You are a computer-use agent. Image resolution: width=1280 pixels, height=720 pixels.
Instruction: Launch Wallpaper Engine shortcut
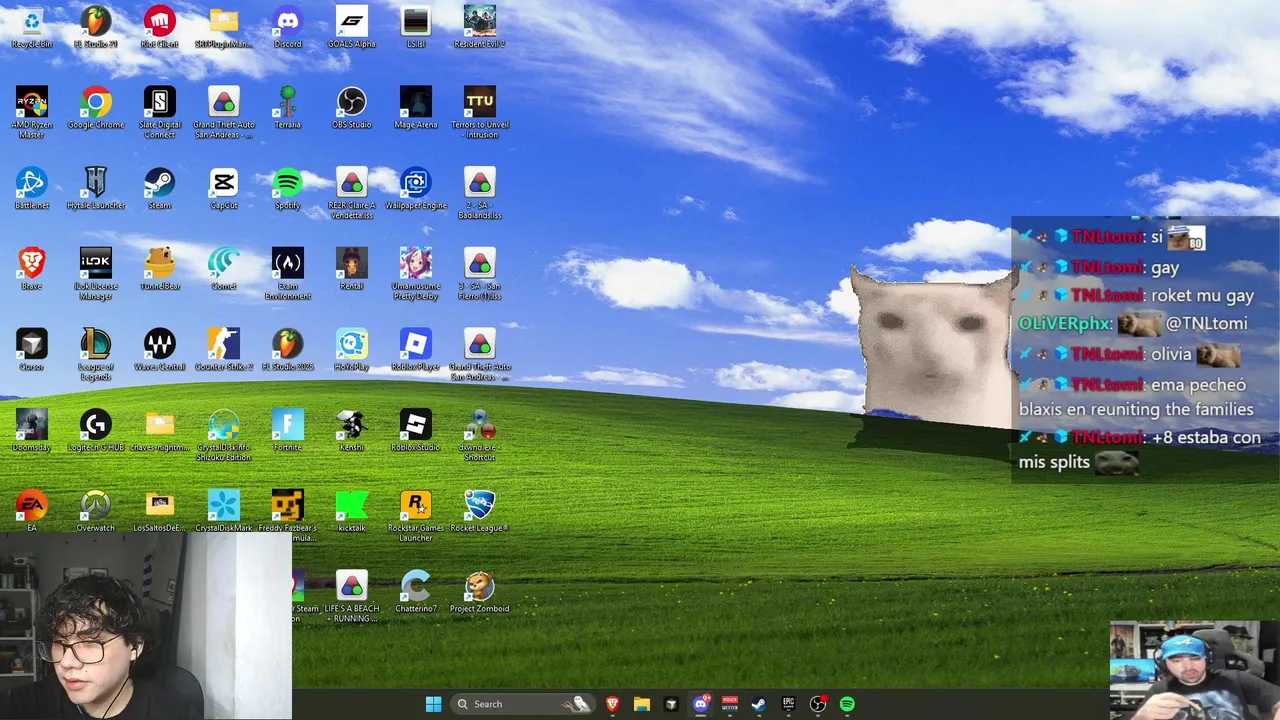pos(416,188)
